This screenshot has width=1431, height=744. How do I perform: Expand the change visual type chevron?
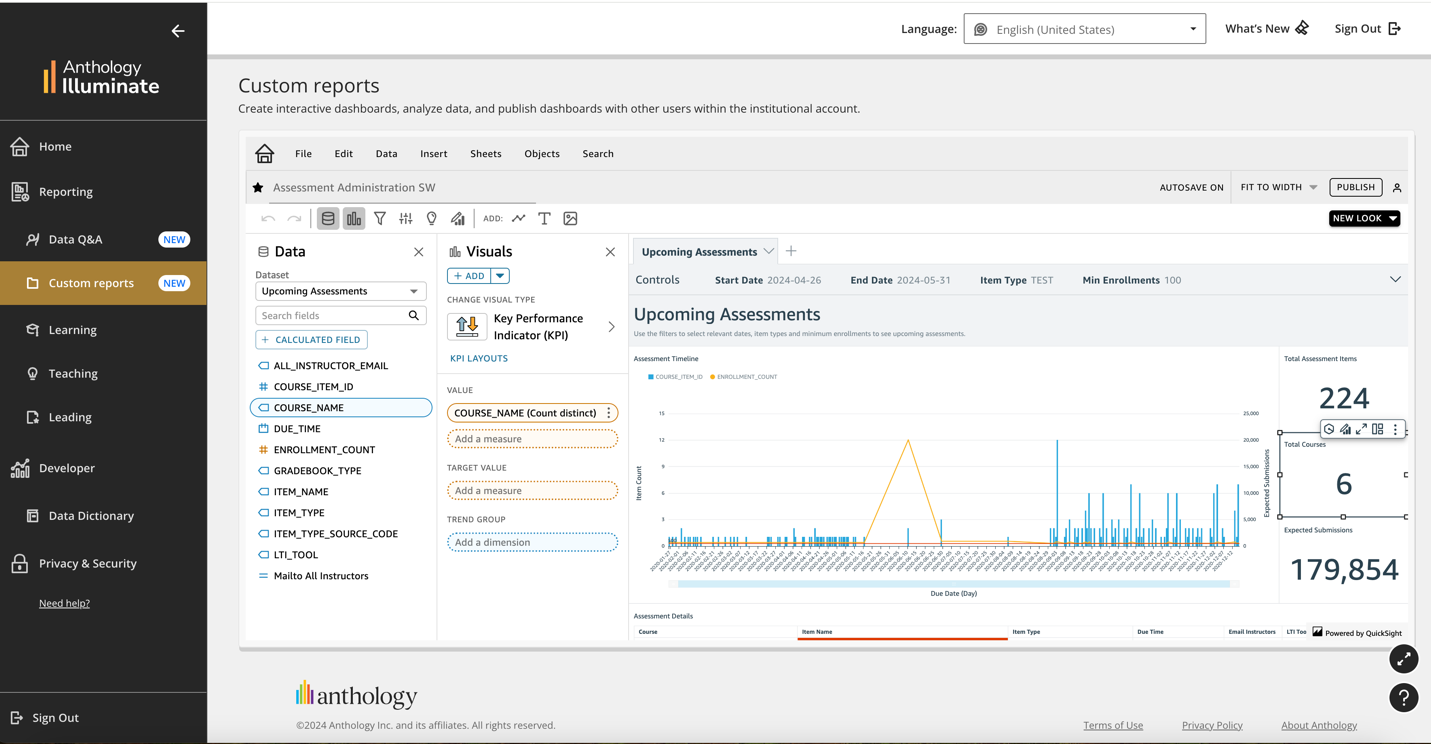(612, 327)
